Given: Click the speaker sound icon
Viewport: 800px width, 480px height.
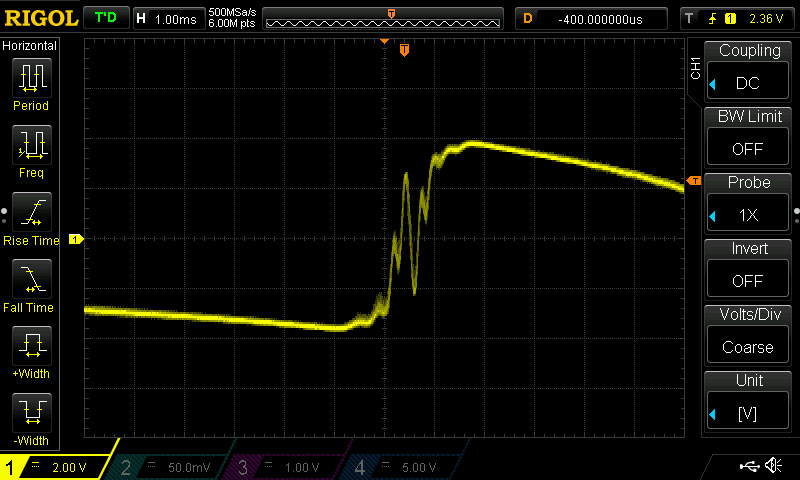Looking at the screenshot, I should 773,466.
